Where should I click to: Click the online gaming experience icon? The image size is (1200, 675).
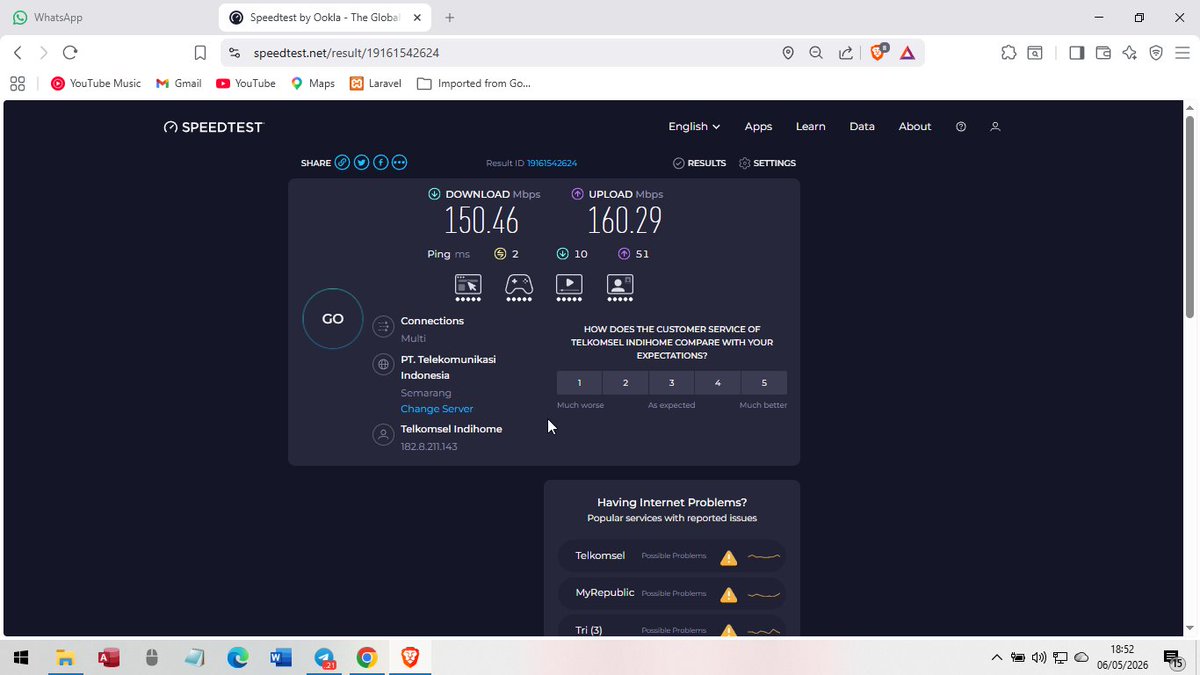click(519, 285)
